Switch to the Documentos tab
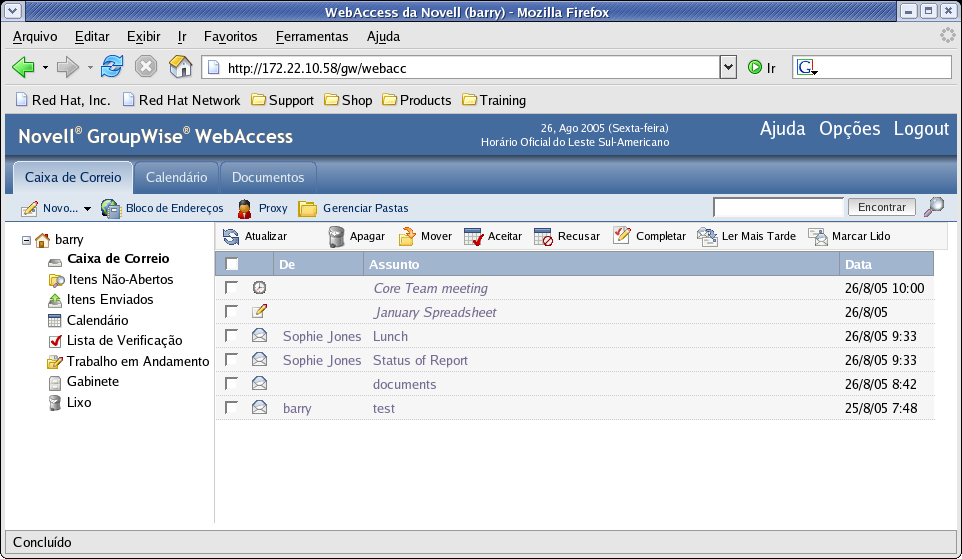962x559 pixels. (268, 177)
